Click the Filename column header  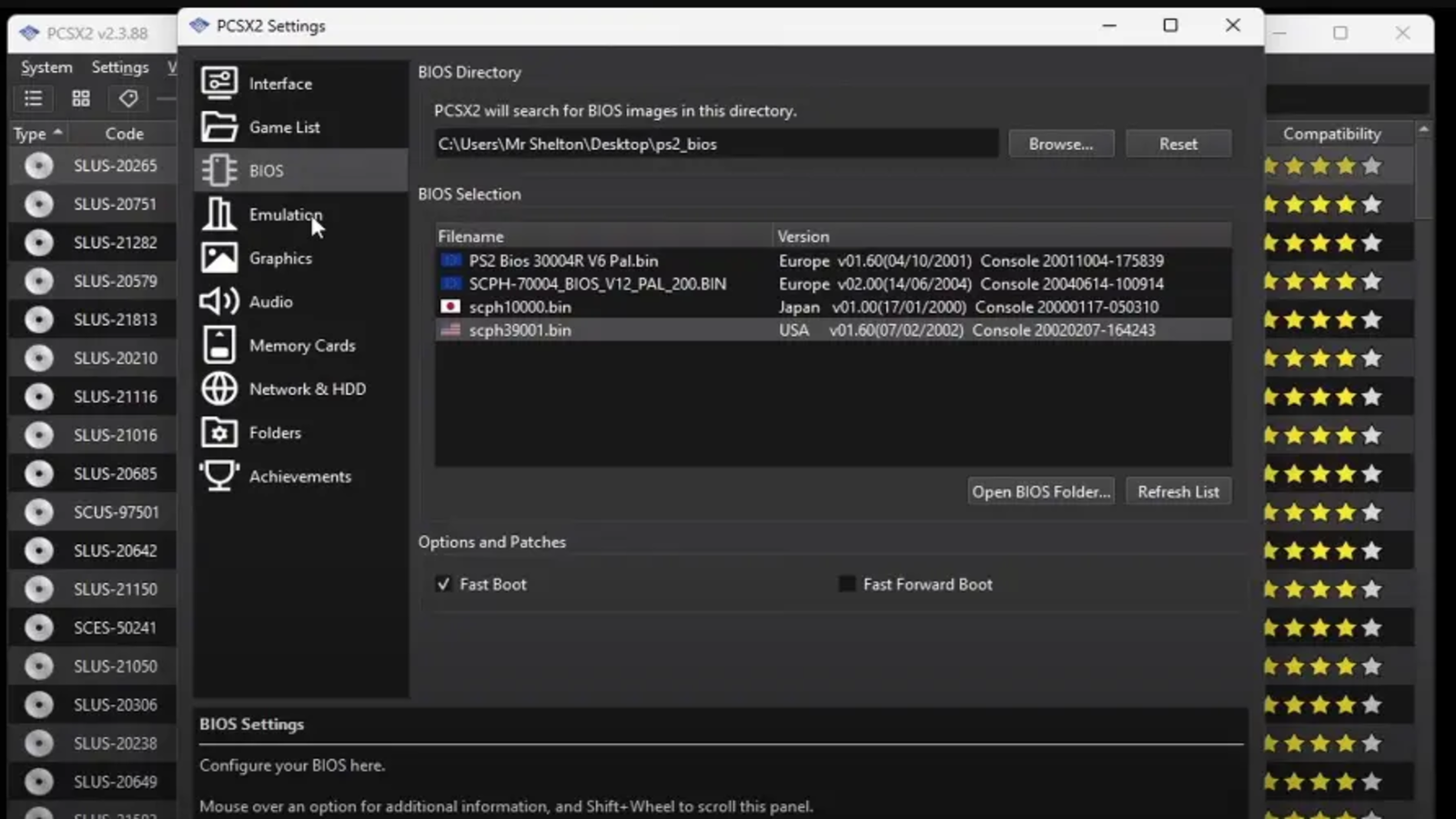tap(604, 237)
